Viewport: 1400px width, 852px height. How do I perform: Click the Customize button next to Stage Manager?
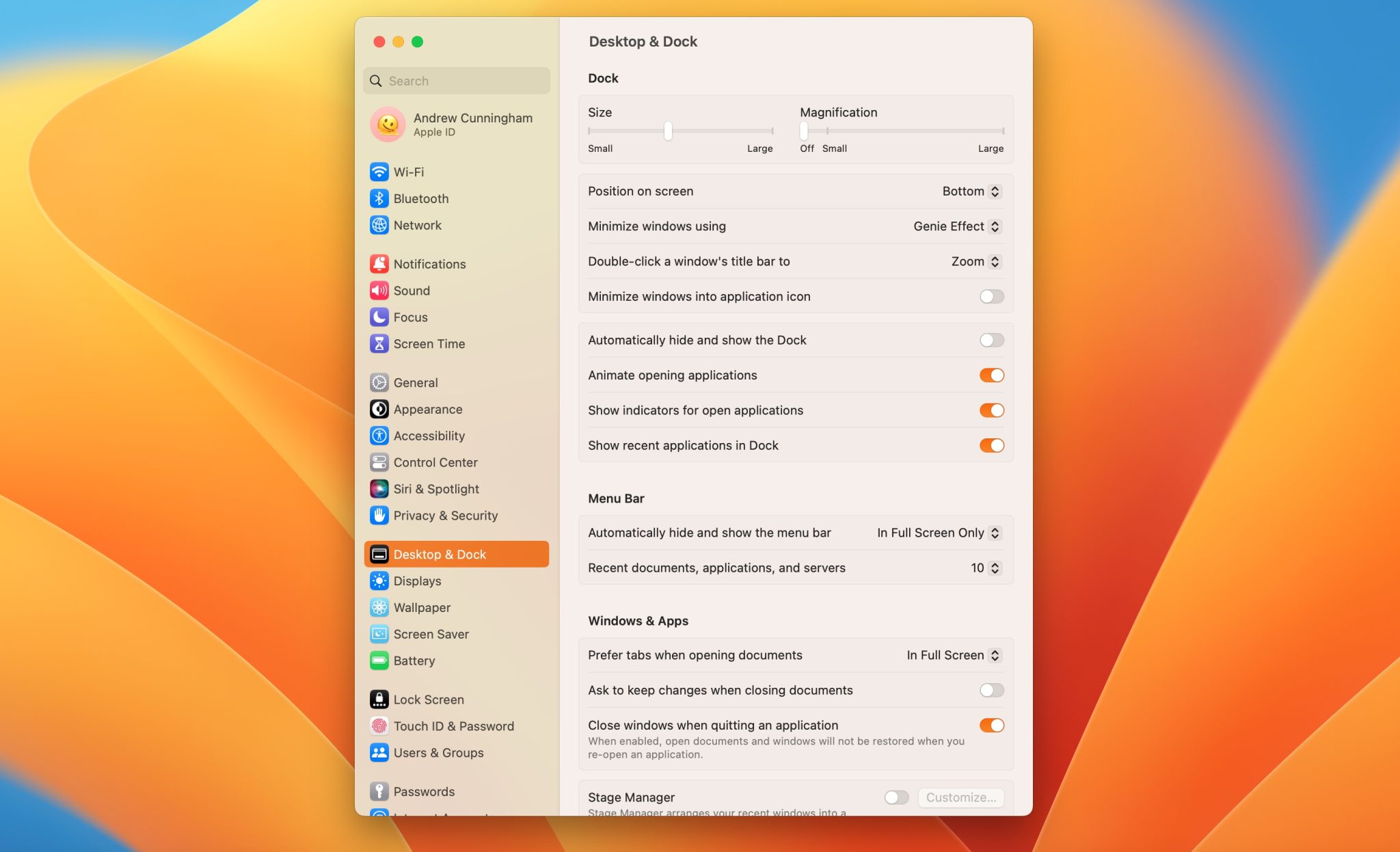(960, 797)
